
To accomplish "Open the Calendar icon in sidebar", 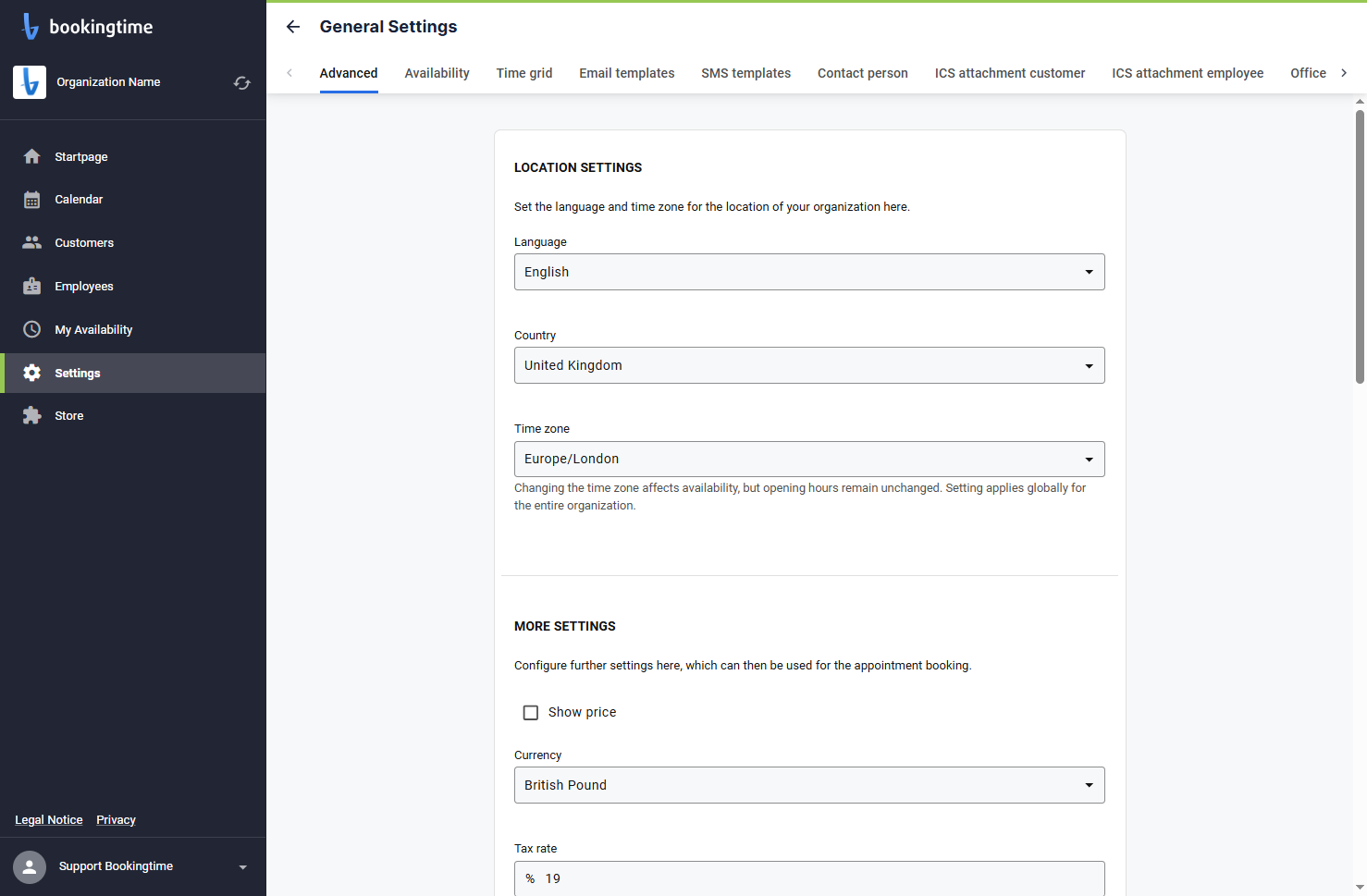I will (32, 200).
